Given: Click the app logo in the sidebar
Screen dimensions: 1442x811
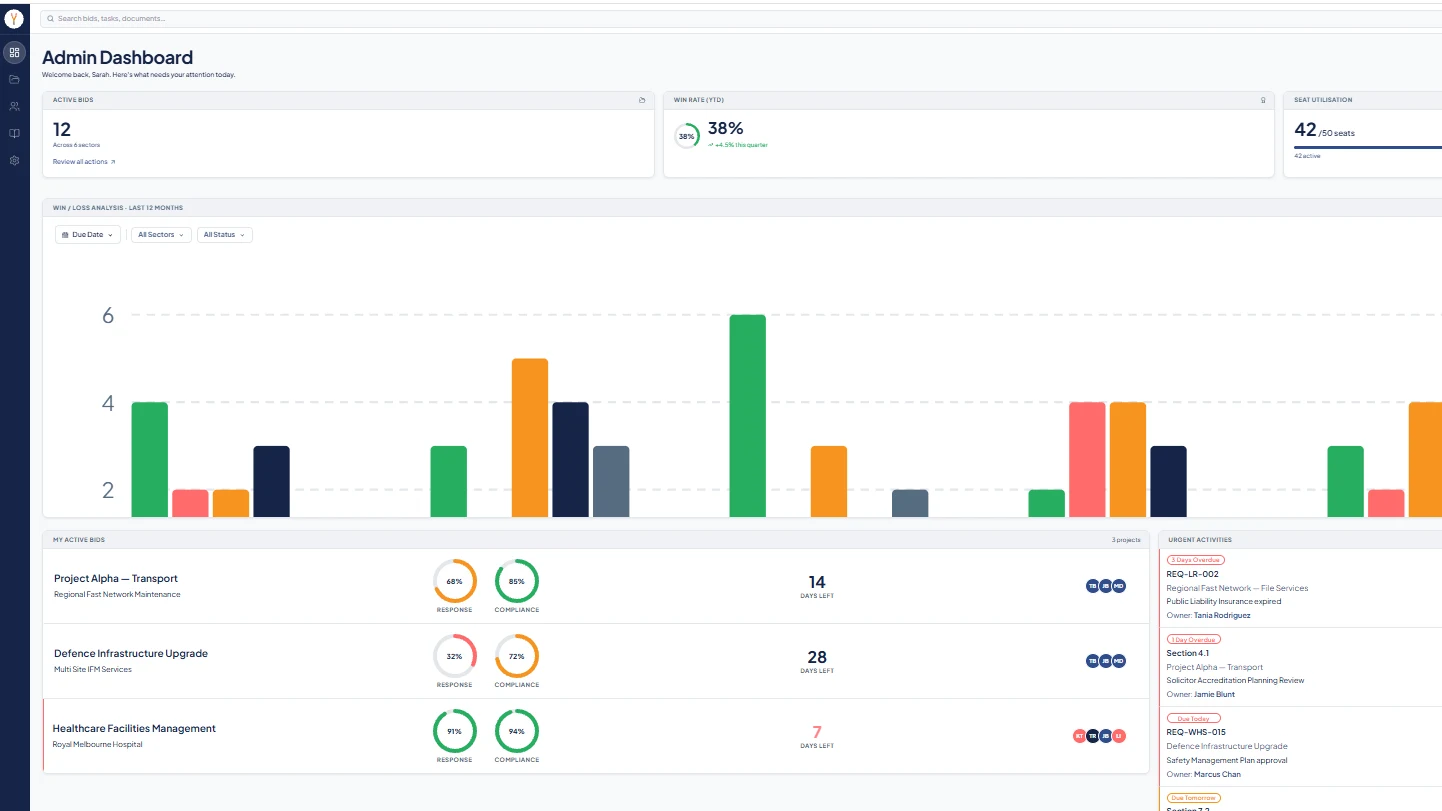Looking at the screenshot, I should point(14,18).
